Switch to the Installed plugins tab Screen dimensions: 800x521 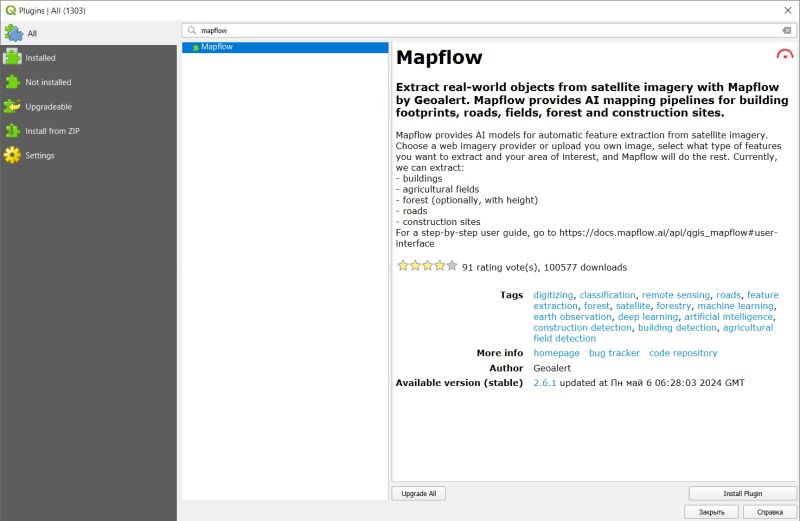pos(89,58)
